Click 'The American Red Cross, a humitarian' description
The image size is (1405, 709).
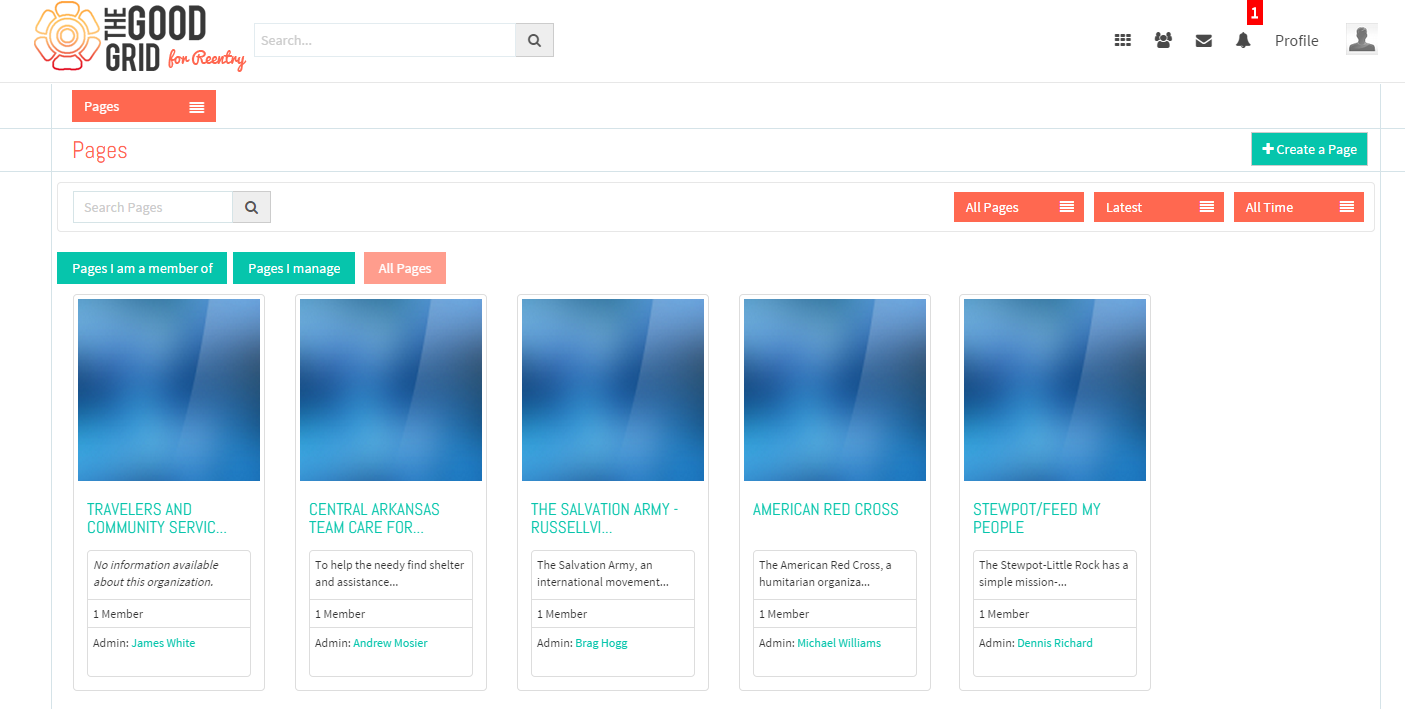tap(825, 573)
